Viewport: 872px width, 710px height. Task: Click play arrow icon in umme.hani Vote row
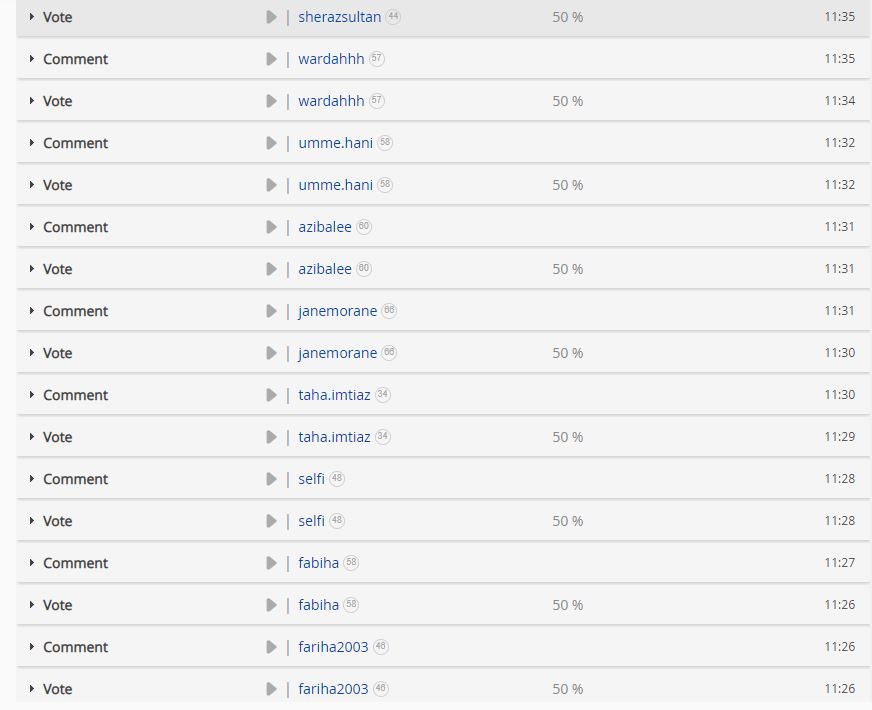click(271, 185)
